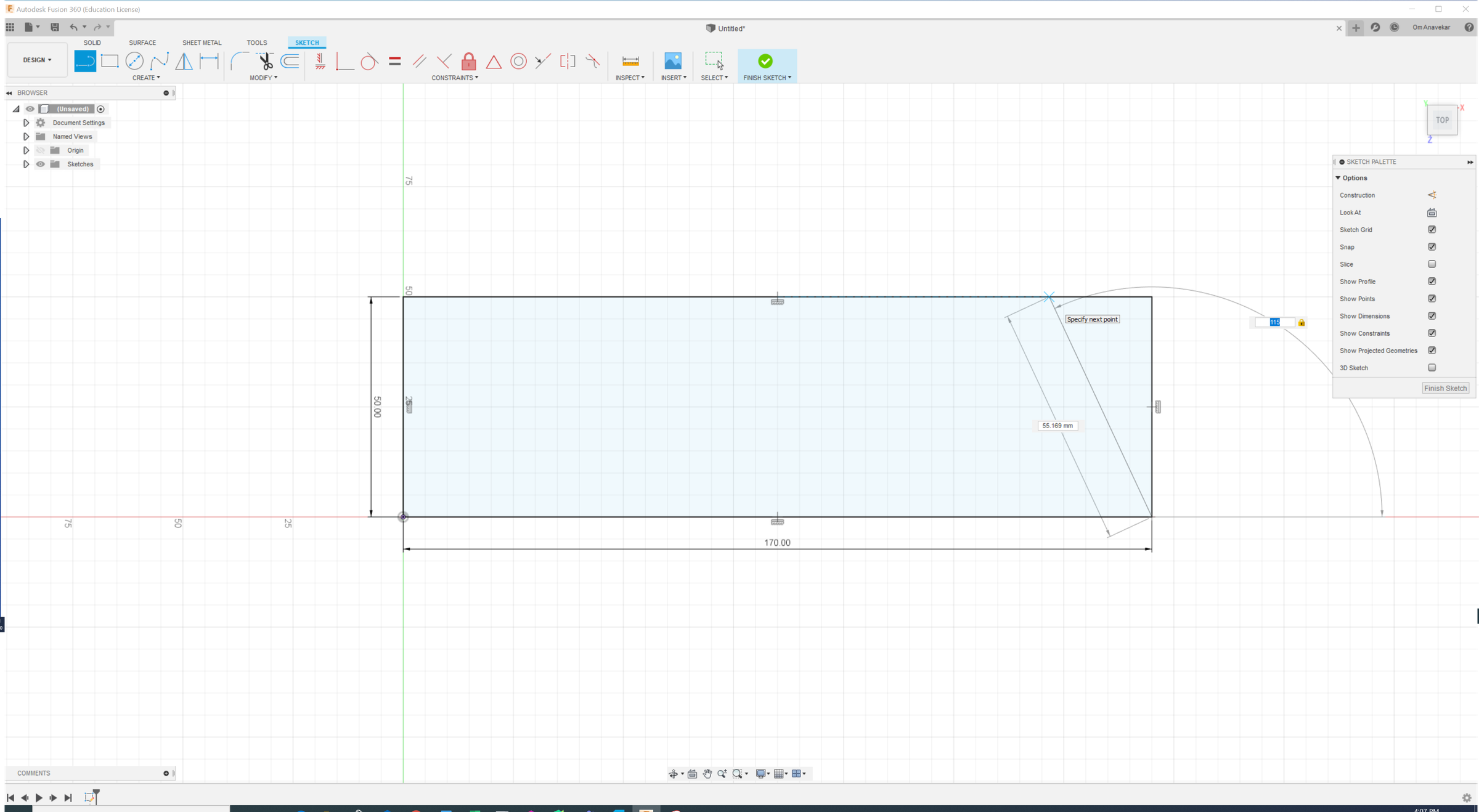
Task: Click TOP on the ViewCube
Action: point(1442,120)
